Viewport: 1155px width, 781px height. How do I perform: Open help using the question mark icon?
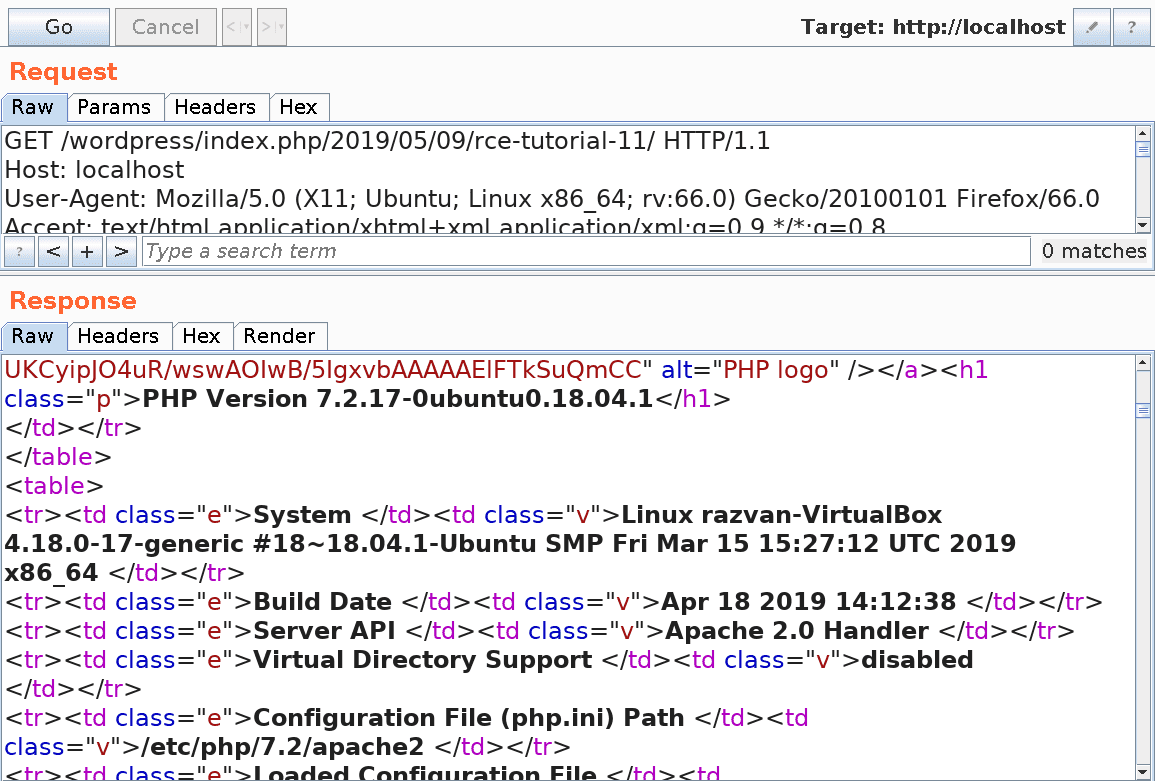click(x=1131, y=27)
